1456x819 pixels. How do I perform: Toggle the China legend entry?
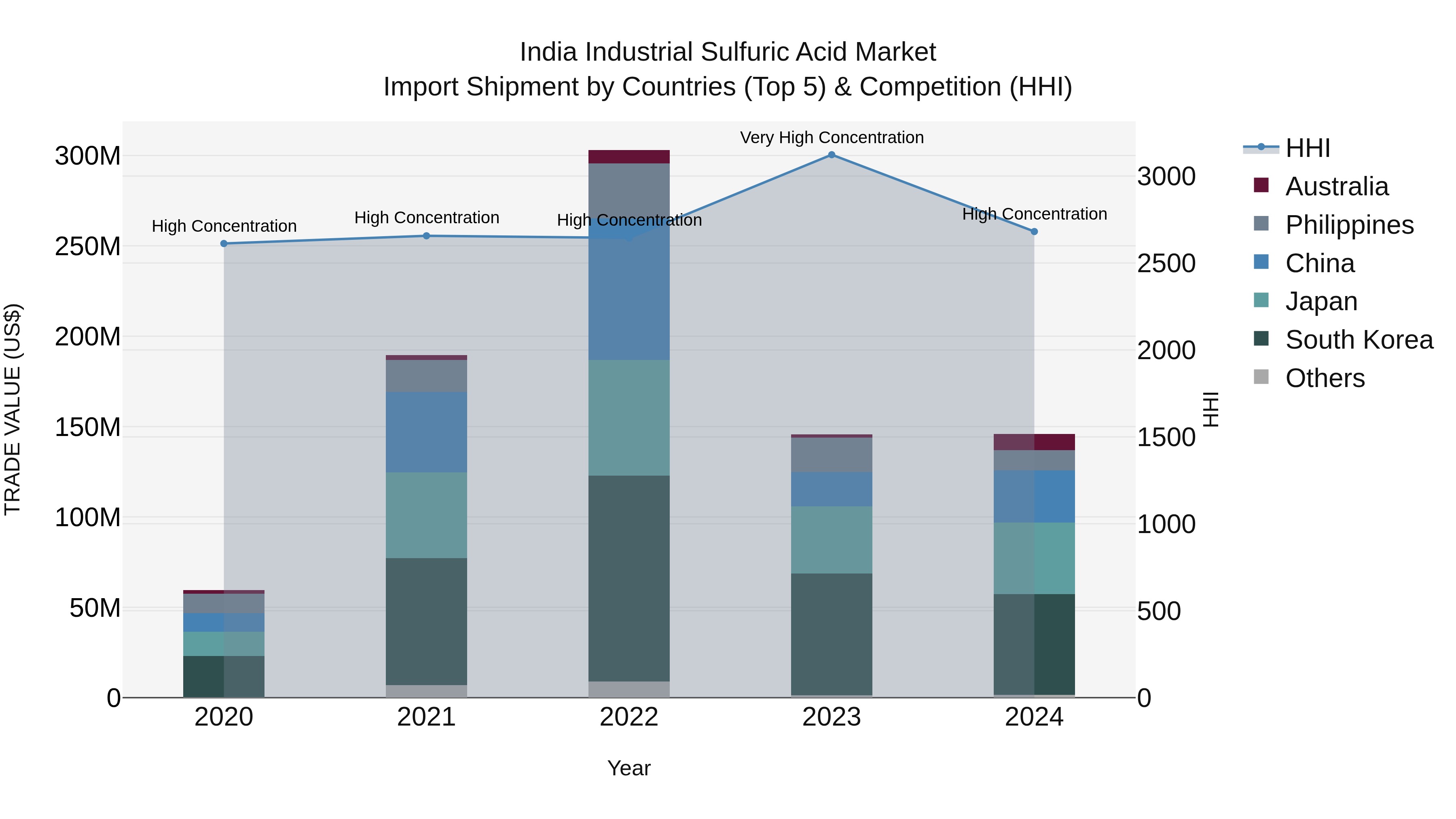[x=1304, y=263]
